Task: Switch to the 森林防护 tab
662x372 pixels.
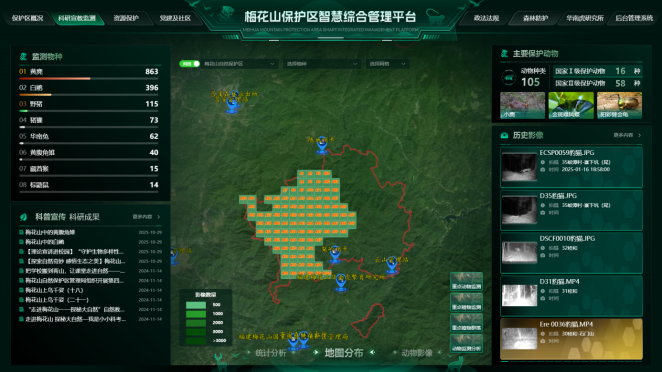Action: tap(535, 18)
